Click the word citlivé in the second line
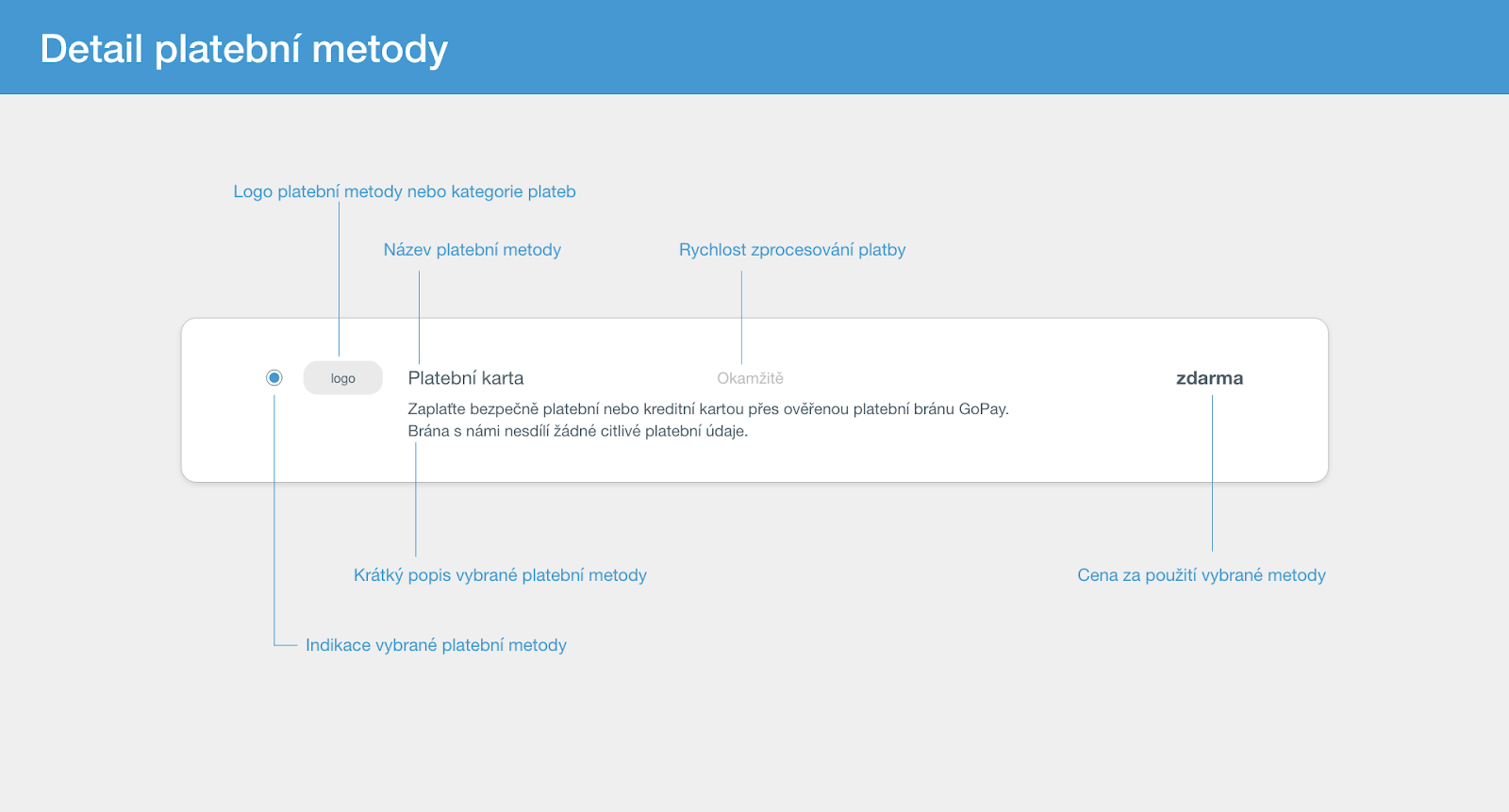Screen dimensions: 1509x812 [x=617, y=431]
